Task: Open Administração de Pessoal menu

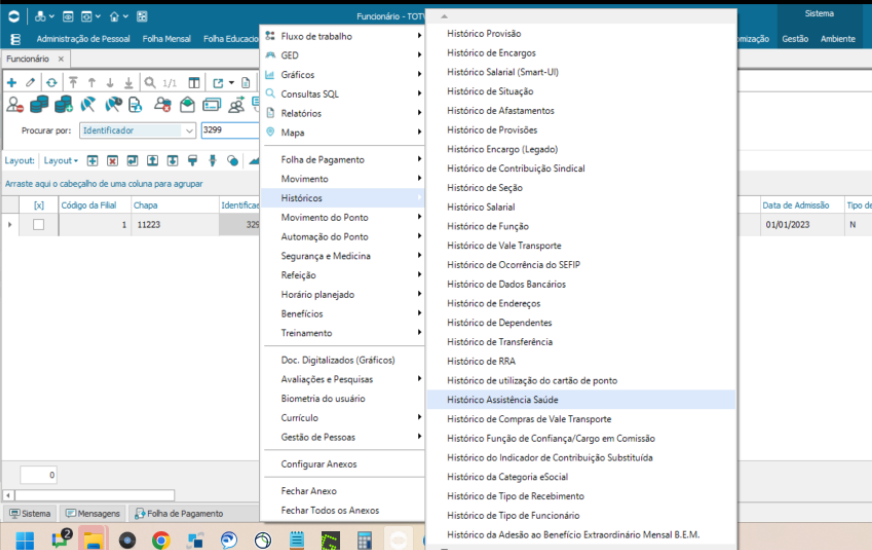Action: (x=83, y=39)
